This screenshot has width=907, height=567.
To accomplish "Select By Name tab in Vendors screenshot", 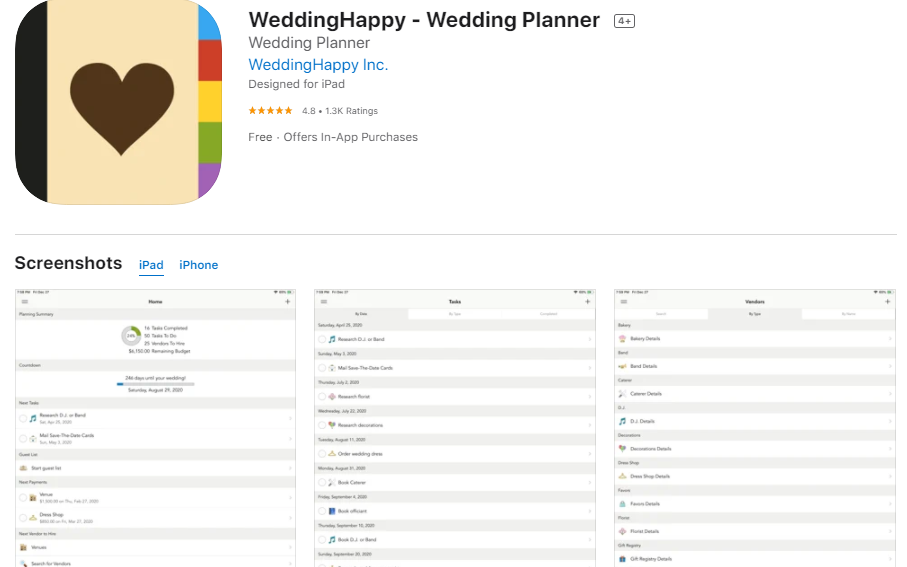I will pos(848,314).
